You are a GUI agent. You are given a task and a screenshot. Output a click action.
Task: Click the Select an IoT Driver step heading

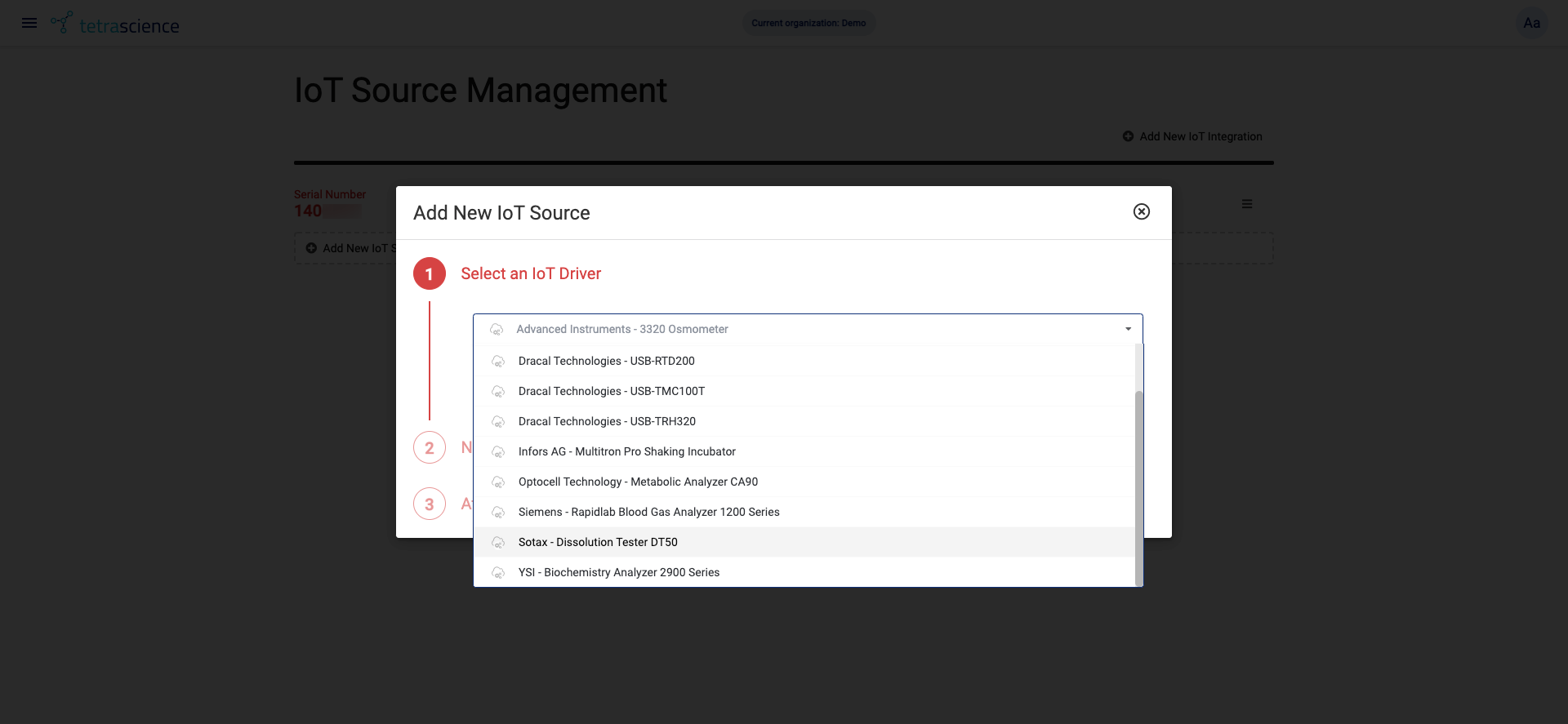pyautogui.click(x=531, y=273)
